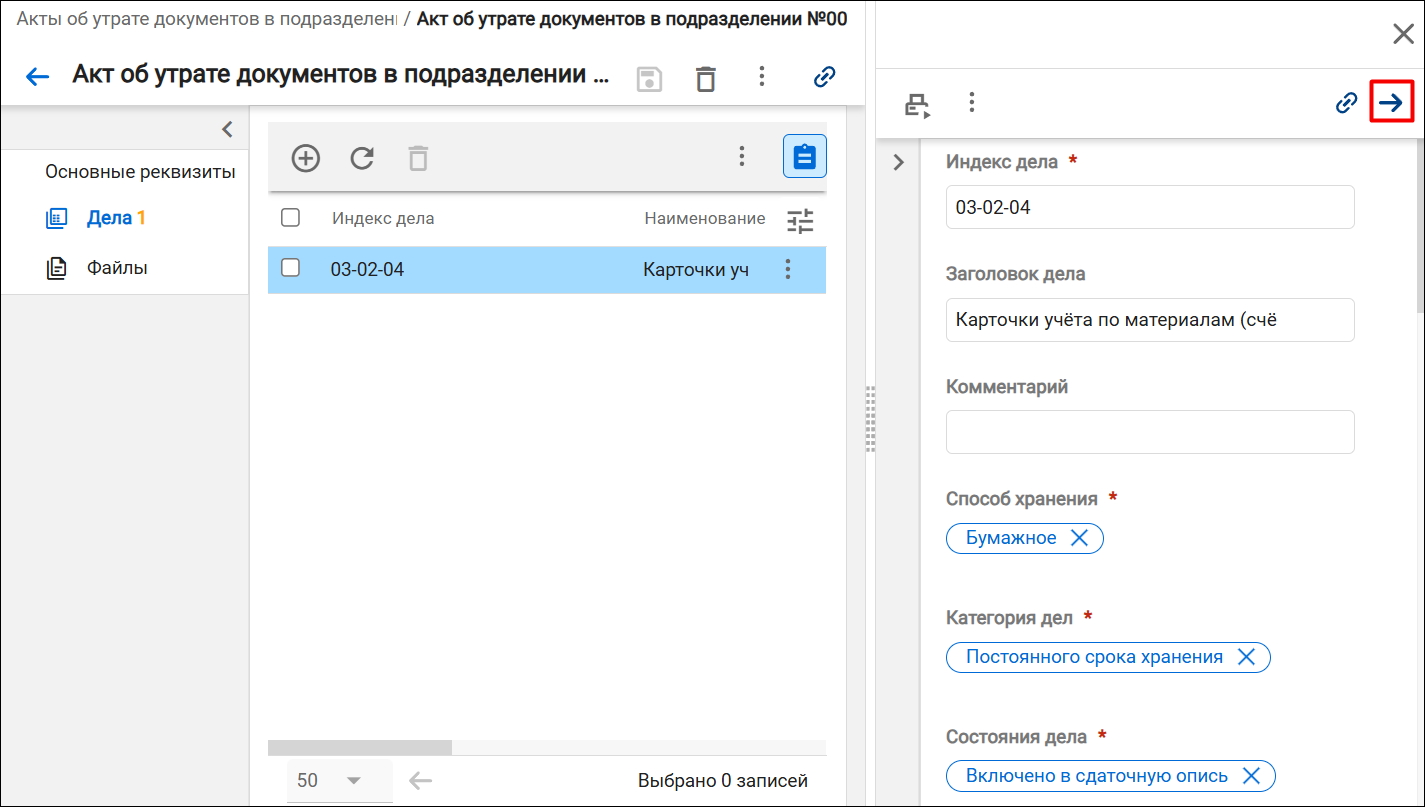Click the panel splitter grip handle
Screen dimensions: 1425x807
(x=870, y=419)
